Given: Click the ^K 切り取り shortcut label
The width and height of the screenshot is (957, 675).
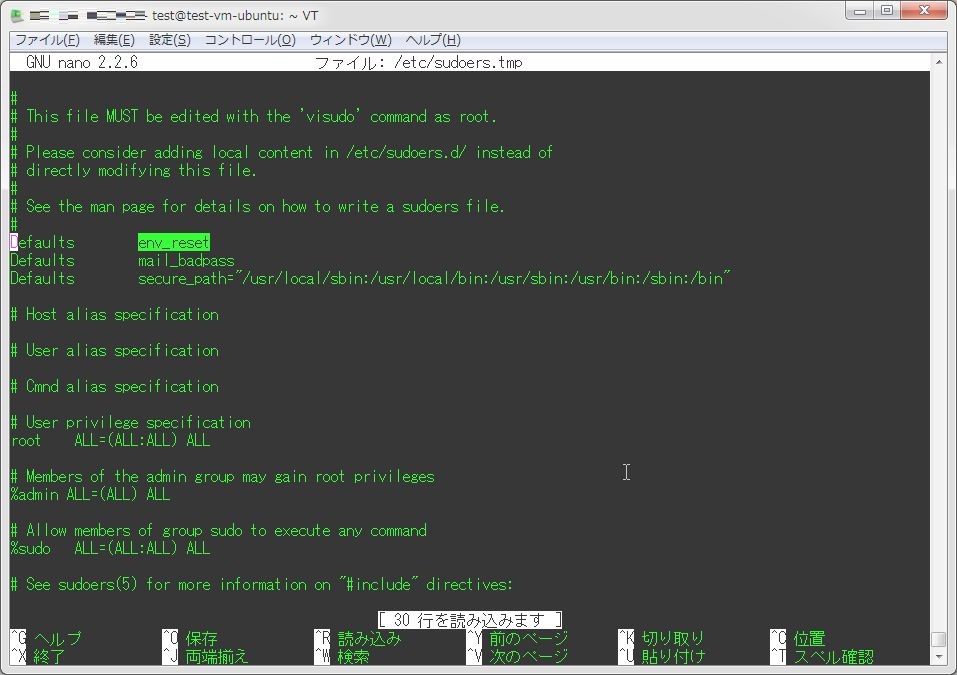Looking at the screenshot, I should (662, 638).
